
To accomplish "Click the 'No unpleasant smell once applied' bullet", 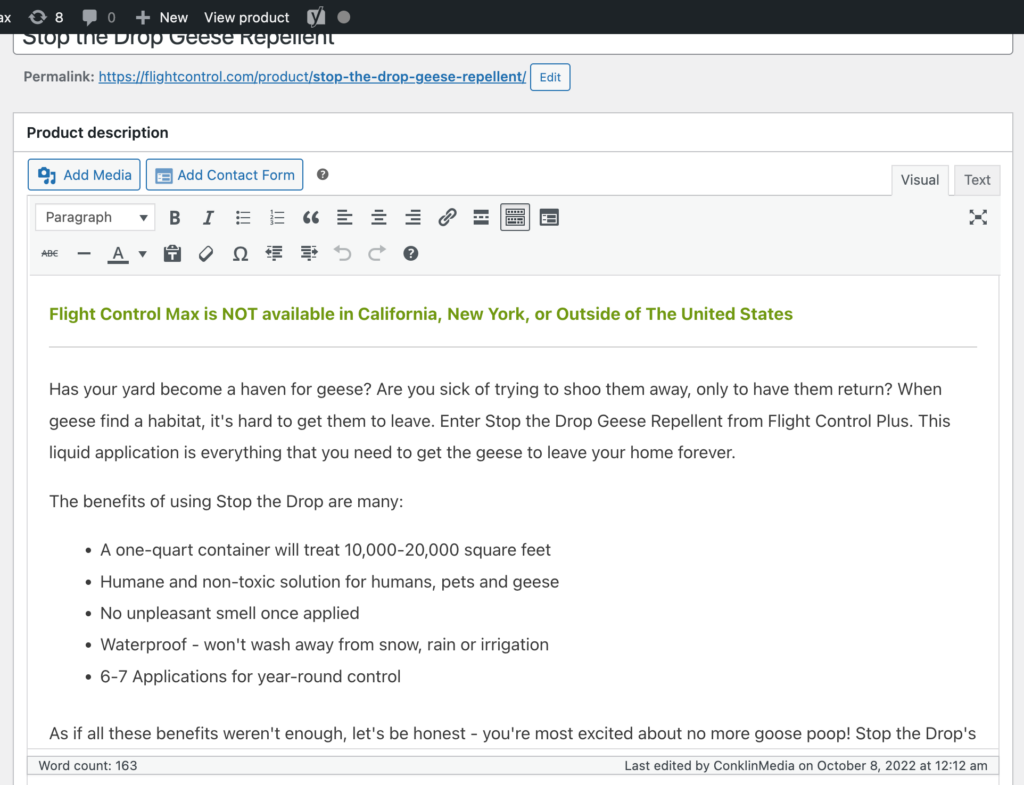I will coord(229,613).
